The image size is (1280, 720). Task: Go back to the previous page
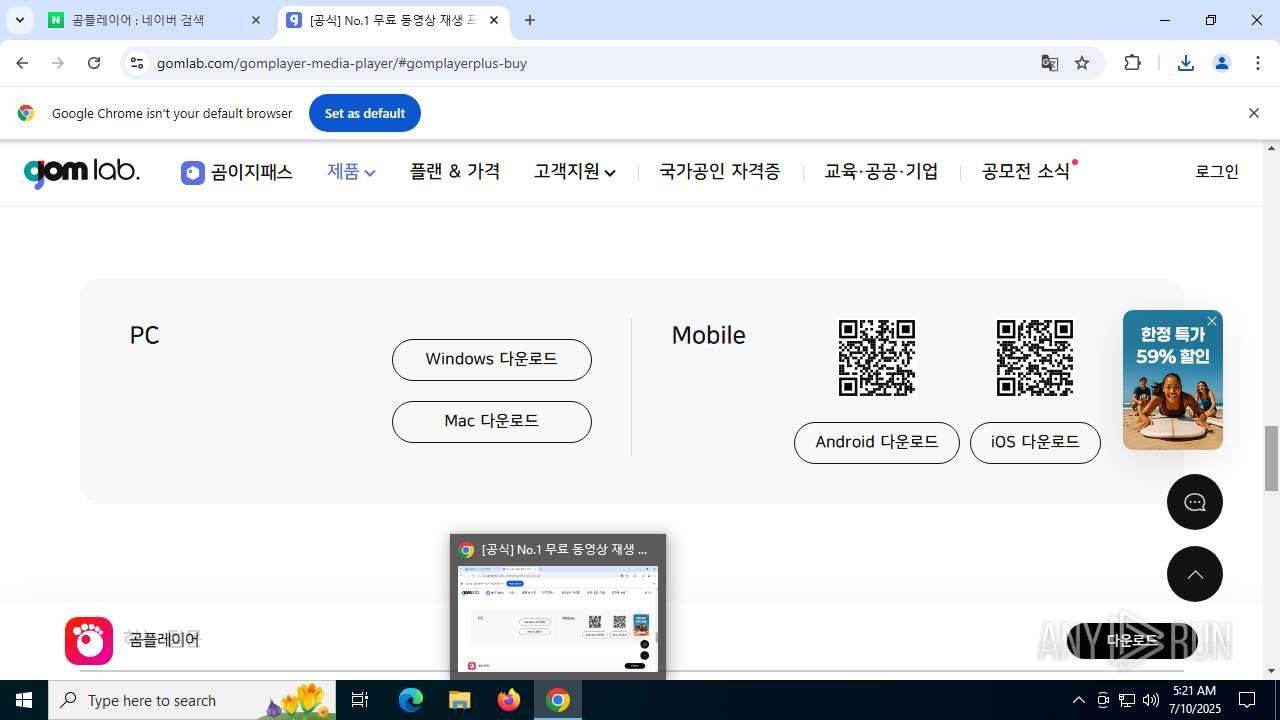[x=22, y=63]
